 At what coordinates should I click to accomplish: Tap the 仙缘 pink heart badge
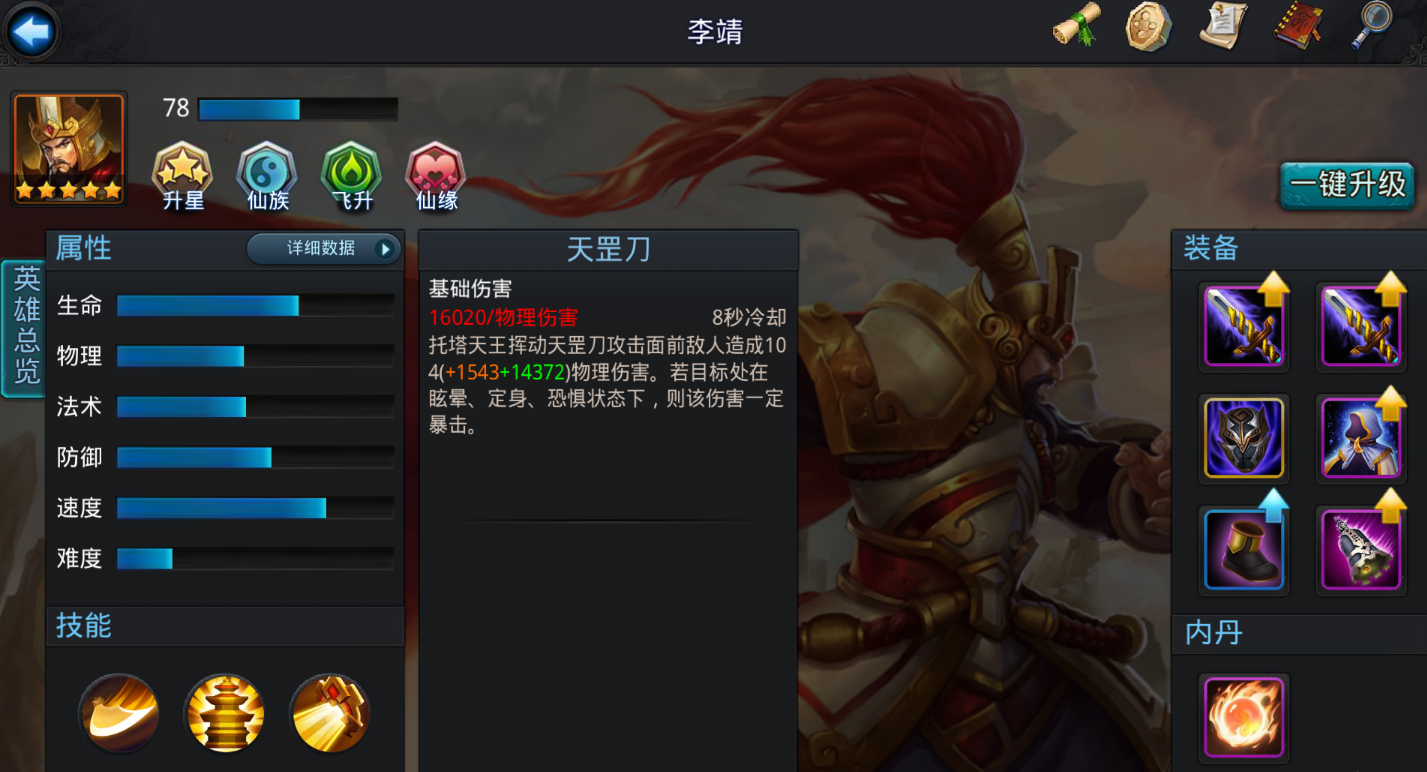click(x=436, y=177)
